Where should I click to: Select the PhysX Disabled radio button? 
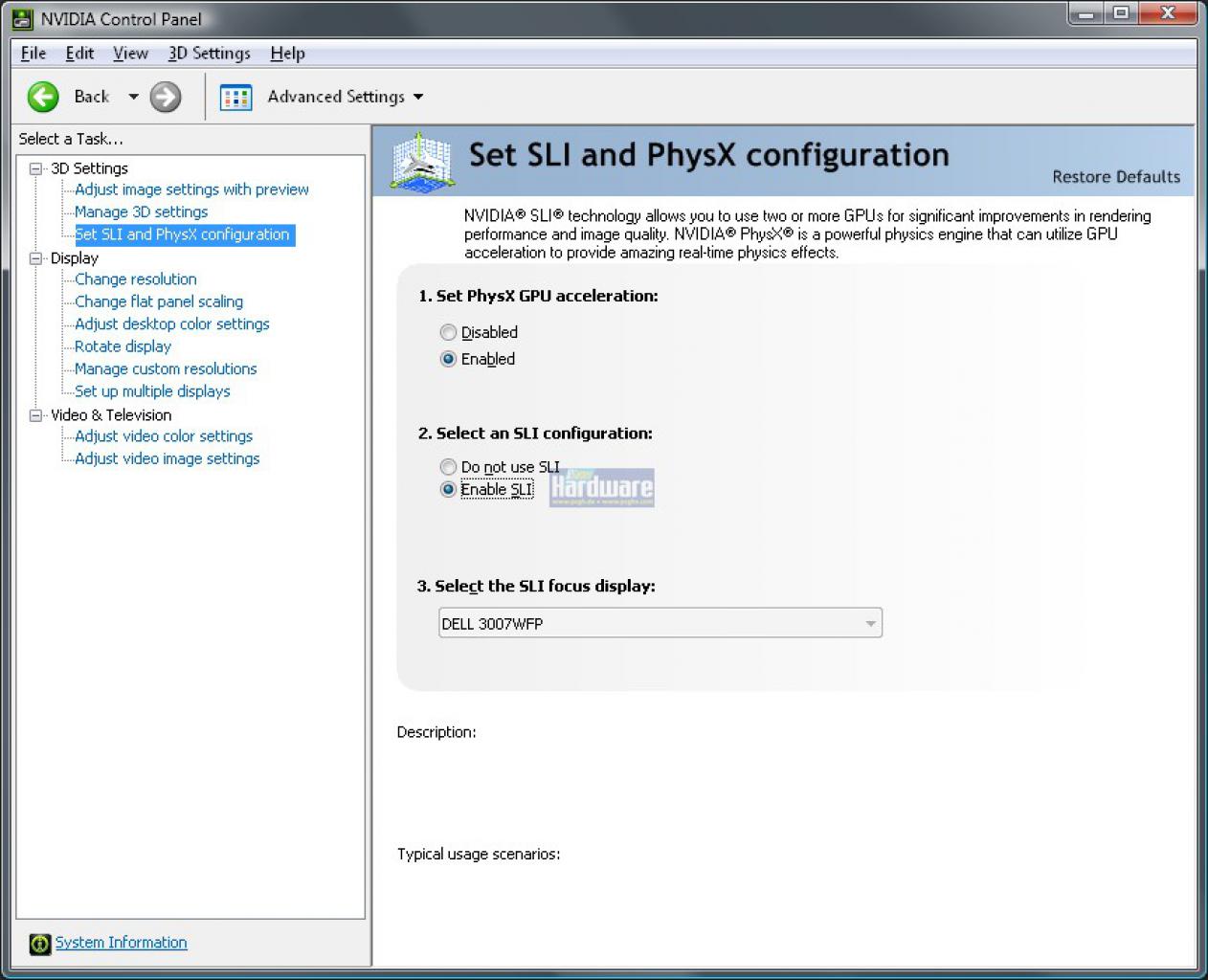[448, 332]
